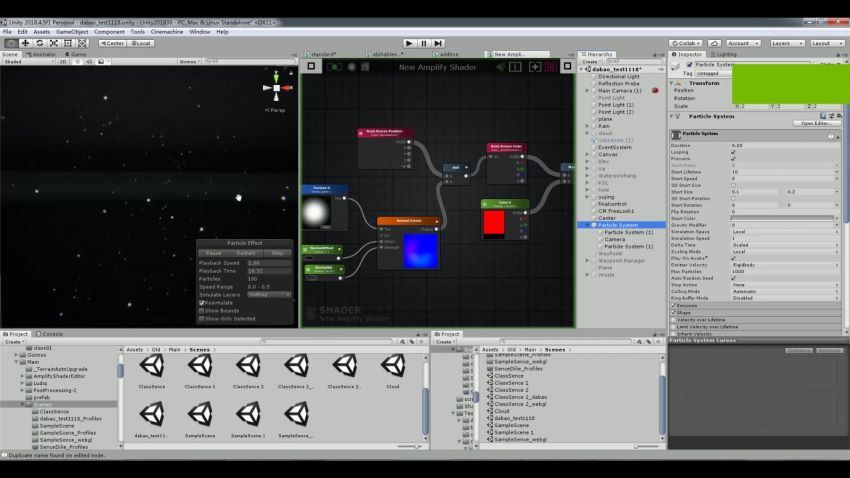Open the Gizmos dropdown
The height and width of the screenshot is (478, 850).
[190, 62]
